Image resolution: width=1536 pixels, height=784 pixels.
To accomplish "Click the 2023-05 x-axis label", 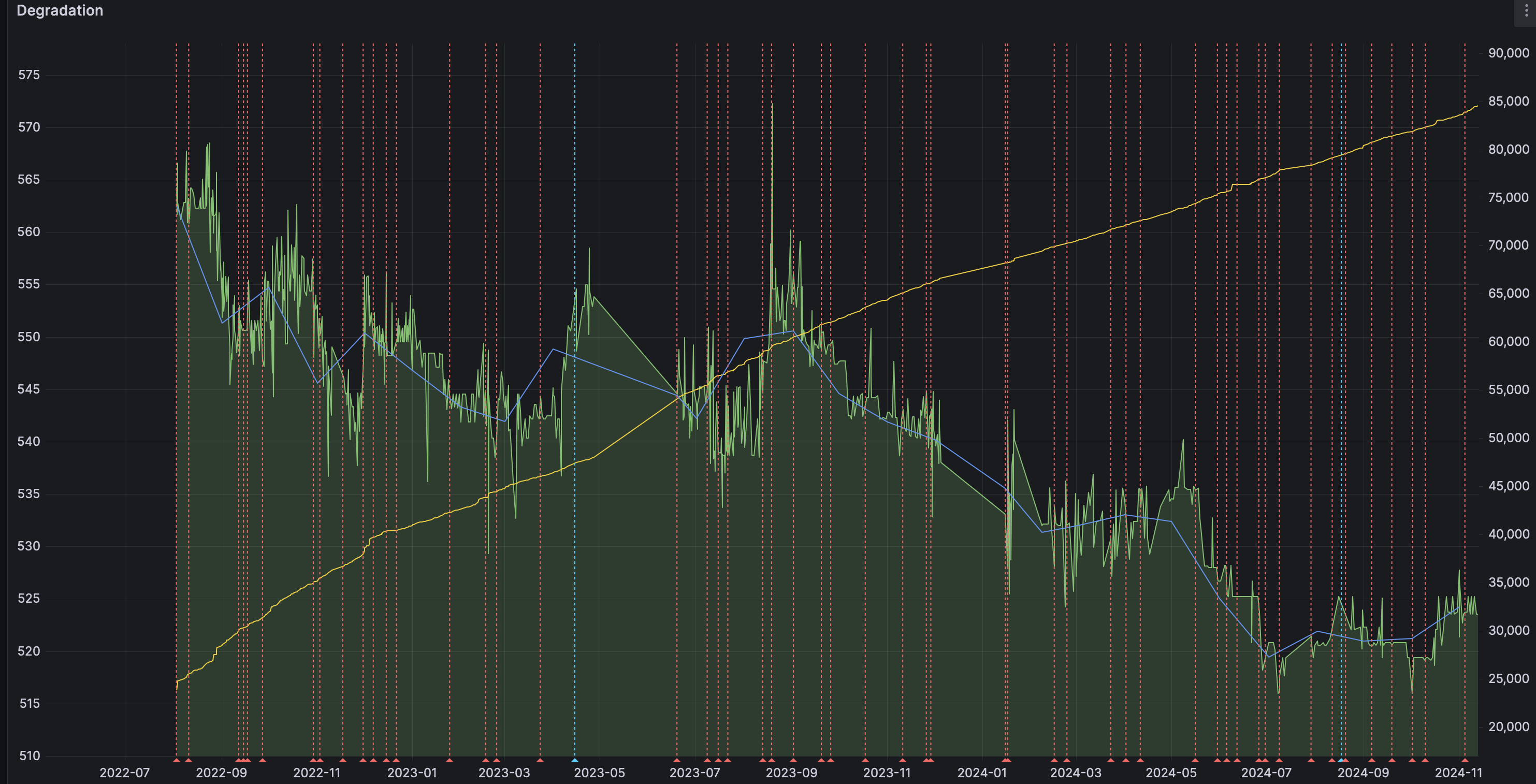I will pyautogui.click(x=599, y=773).
